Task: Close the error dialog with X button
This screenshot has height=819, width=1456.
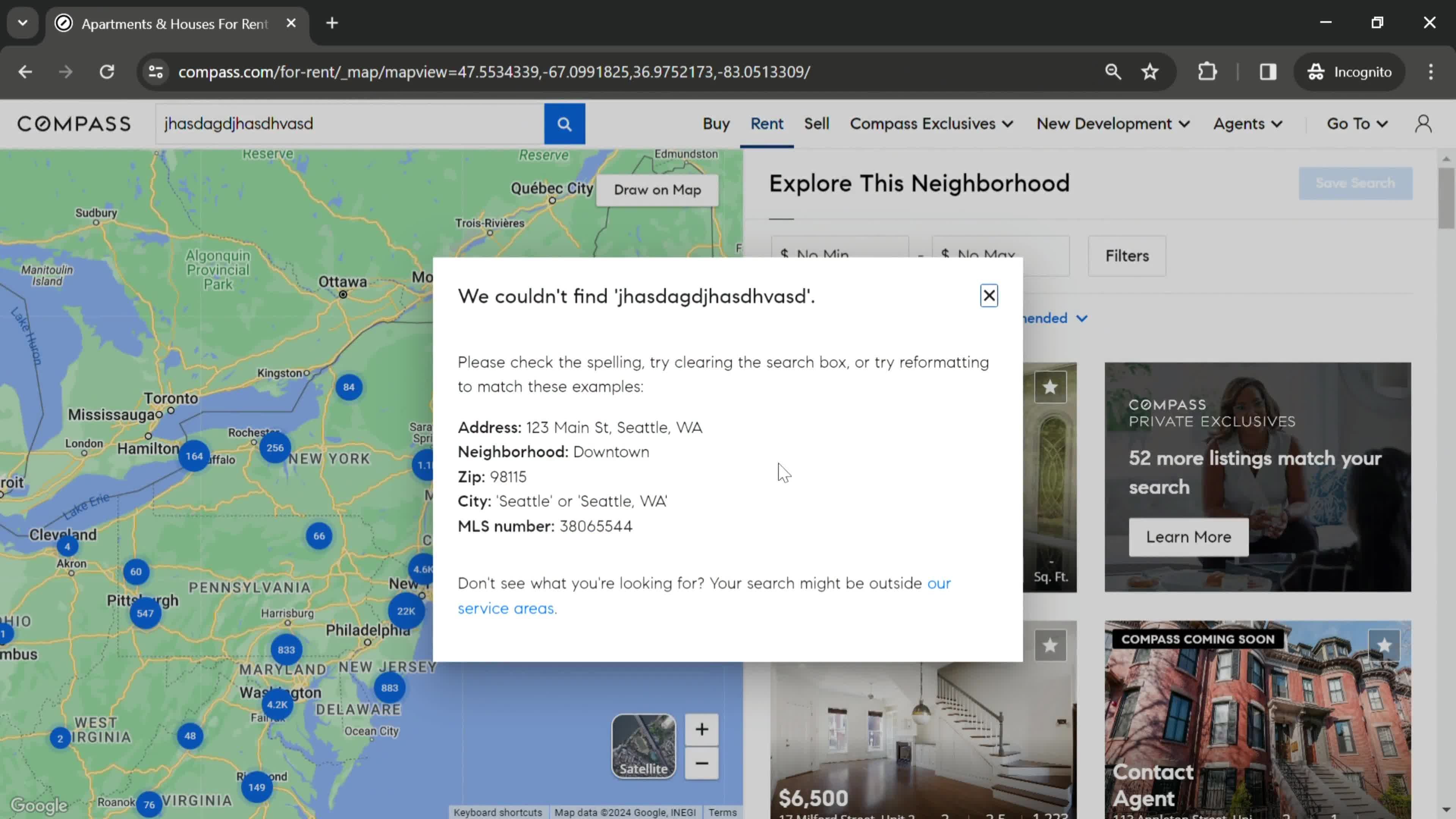Action: [989, 295]
